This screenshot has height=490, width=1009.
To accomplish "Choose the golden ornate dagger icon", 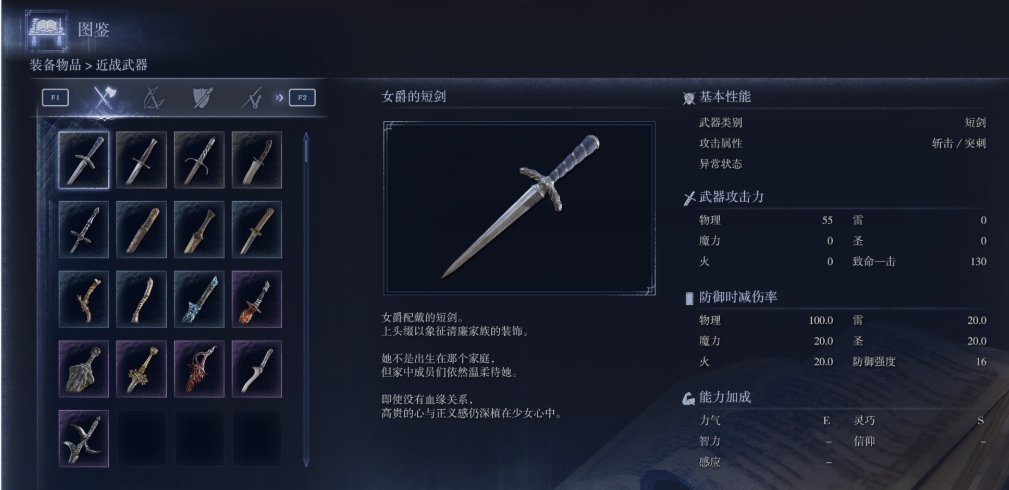I will [x=141, y=369].
